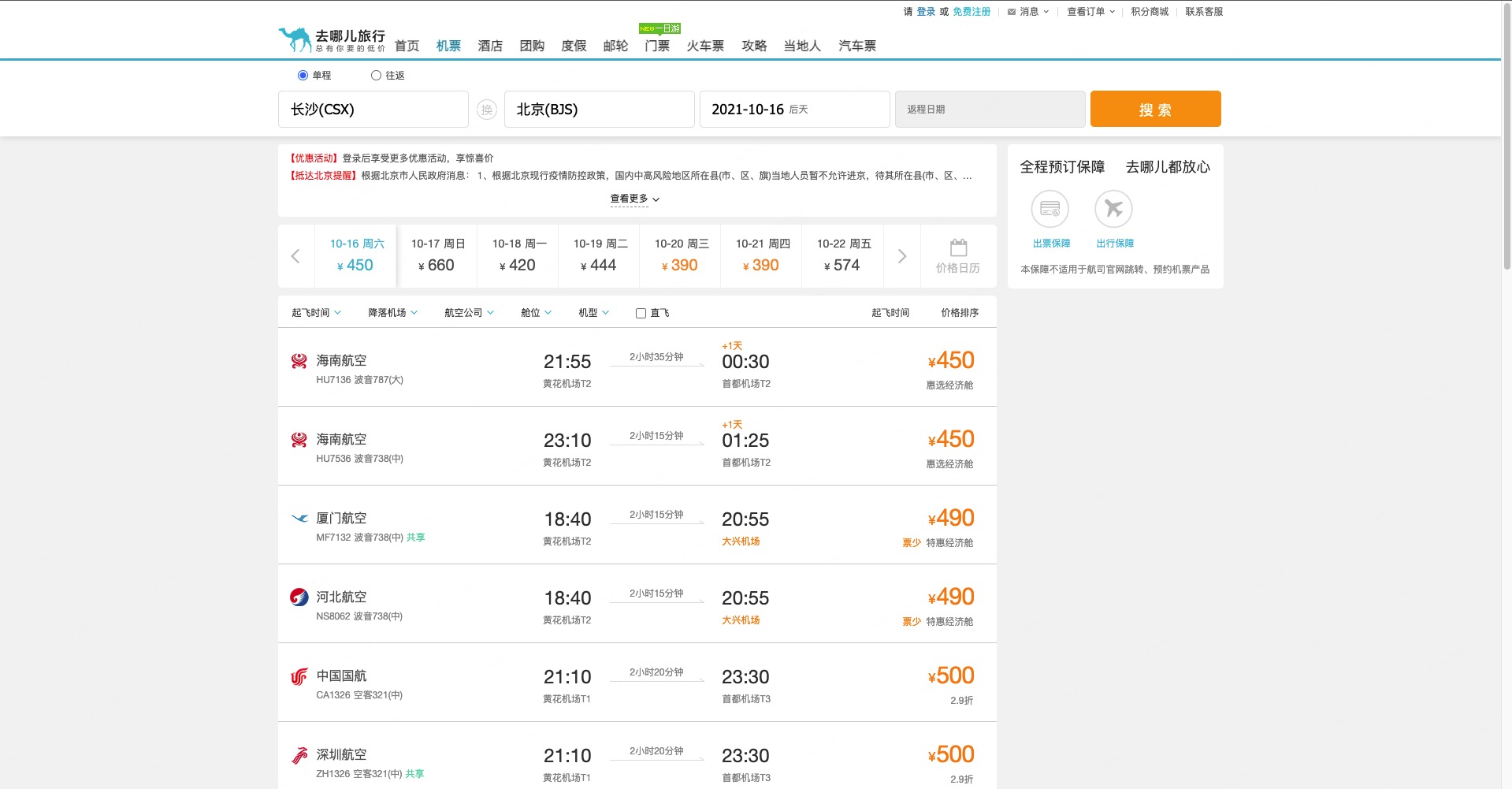This screenshot has width=1512, height=789.
Task: Click the orange 搜索 search button
Action: (x=1155, y=109)
